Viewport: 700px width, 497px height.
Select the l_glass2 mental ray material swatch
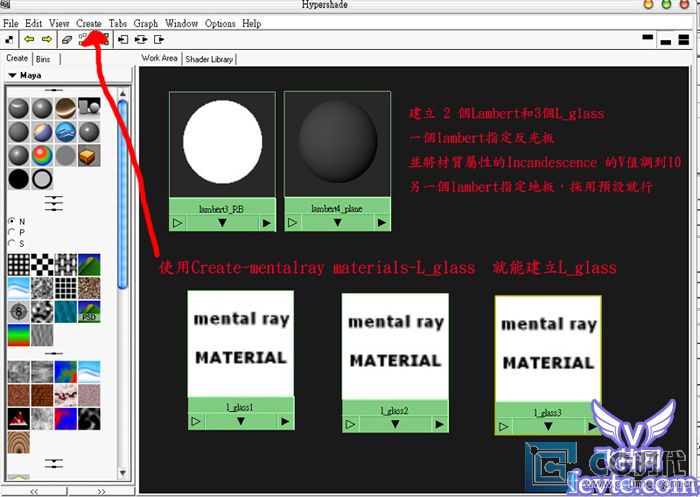click(395, 346)
